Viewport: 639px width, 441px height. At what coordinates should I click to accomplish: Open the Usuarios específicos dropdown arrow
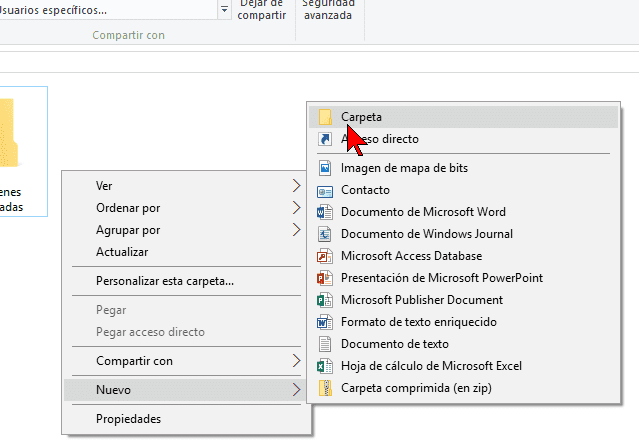click(x=224, y=10)
